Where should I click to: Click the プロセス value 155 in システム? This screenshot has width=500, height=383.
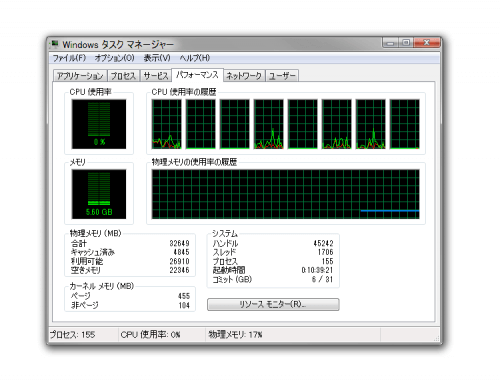pos(328,261)
